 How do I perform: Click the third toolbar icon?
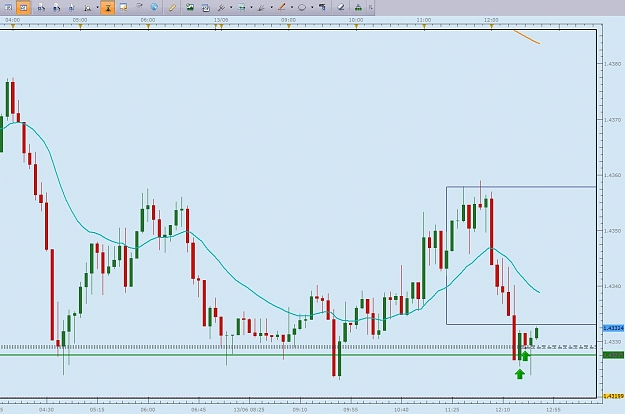[x=41, y=7]
